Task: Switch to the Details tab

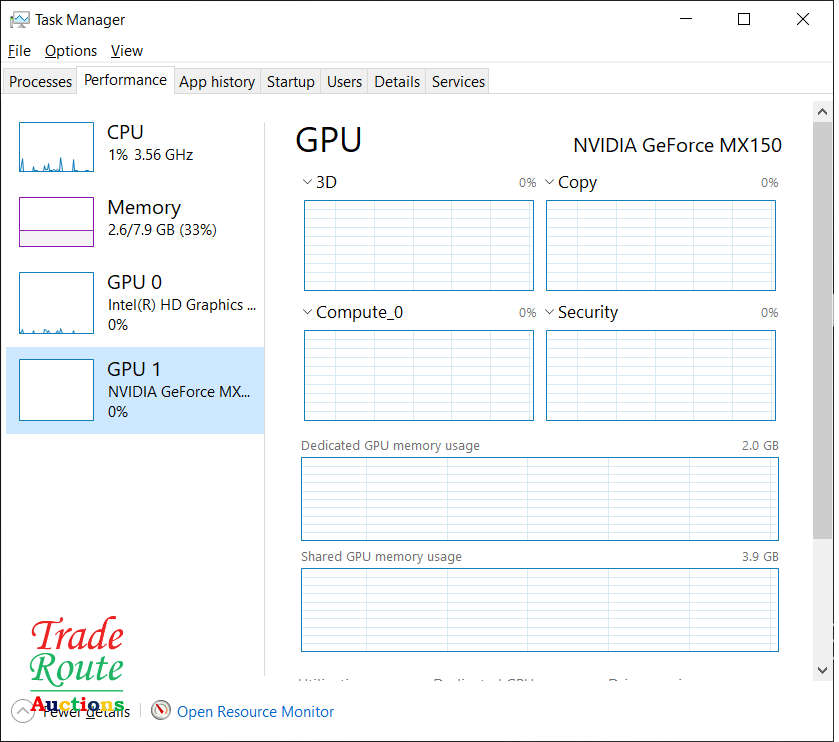Action: 397,82
